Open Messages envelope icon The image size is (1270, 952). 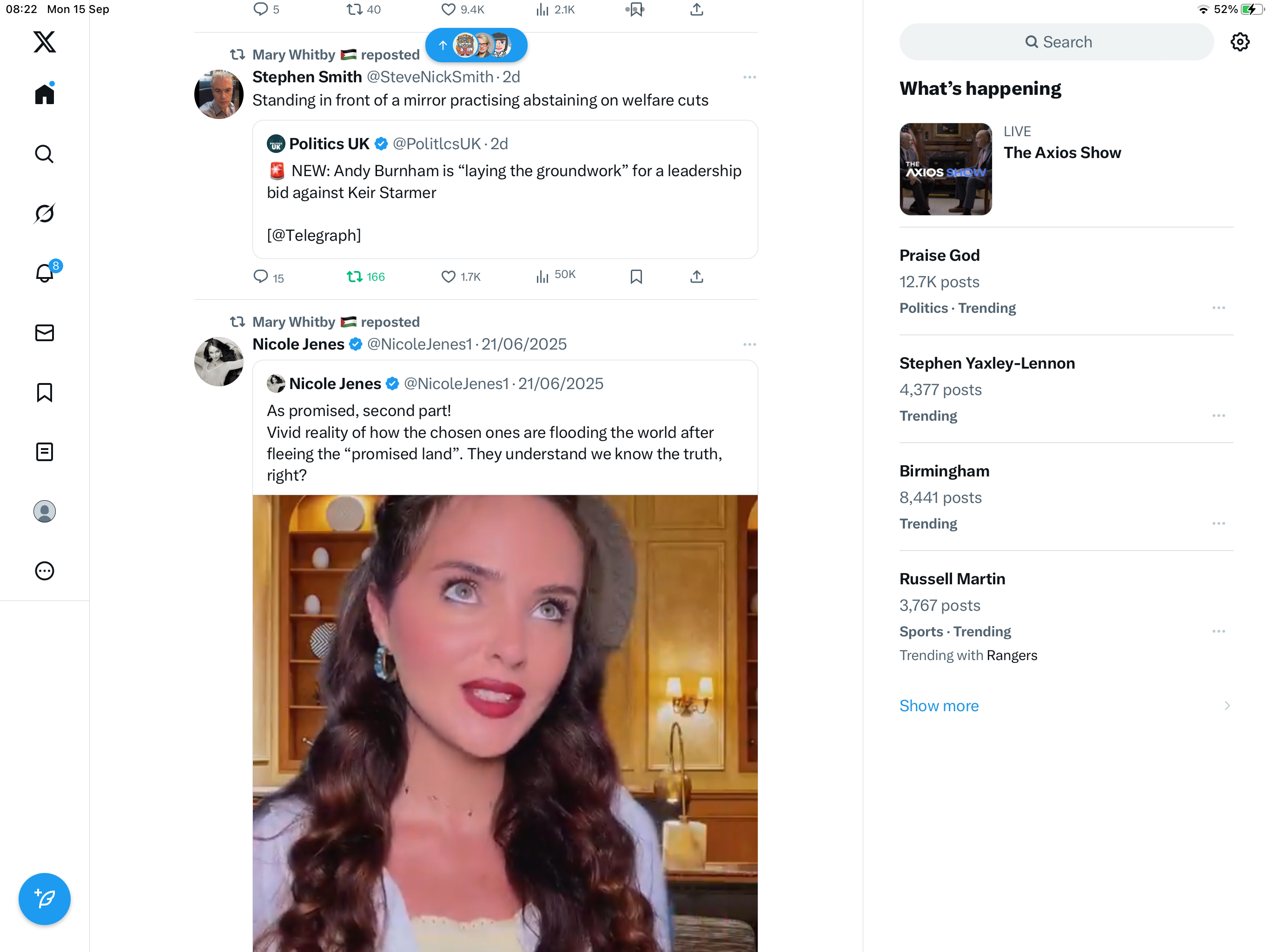(x=44, y=333)
